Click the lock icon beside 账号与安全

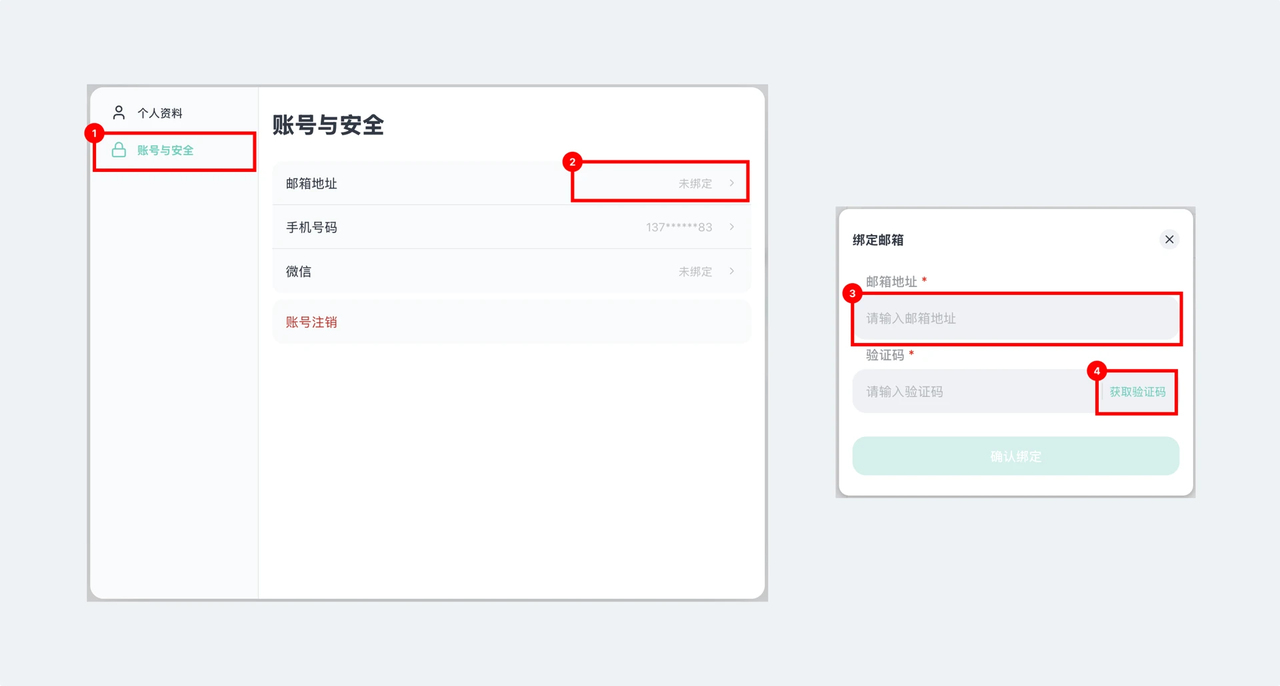[x=119, y=150]
